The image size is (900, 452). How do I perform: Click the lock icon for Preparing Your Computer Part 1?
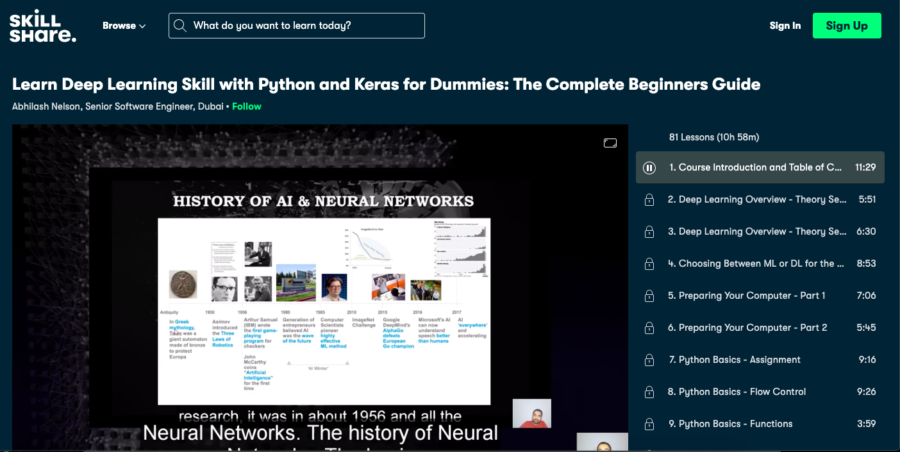pos(649,296)
